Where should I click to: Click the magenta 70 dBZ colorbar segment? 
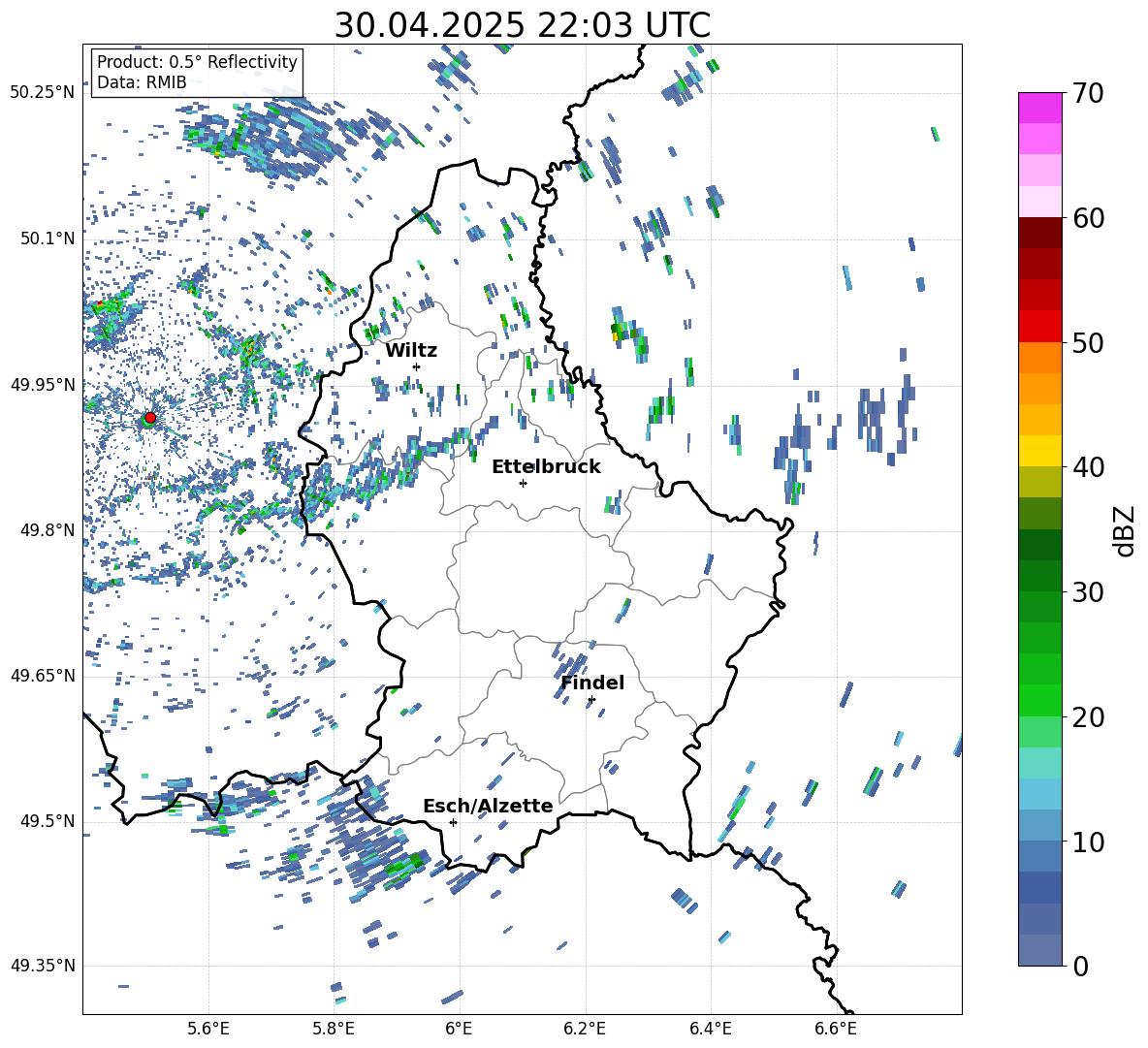(x=1039, y=108)
